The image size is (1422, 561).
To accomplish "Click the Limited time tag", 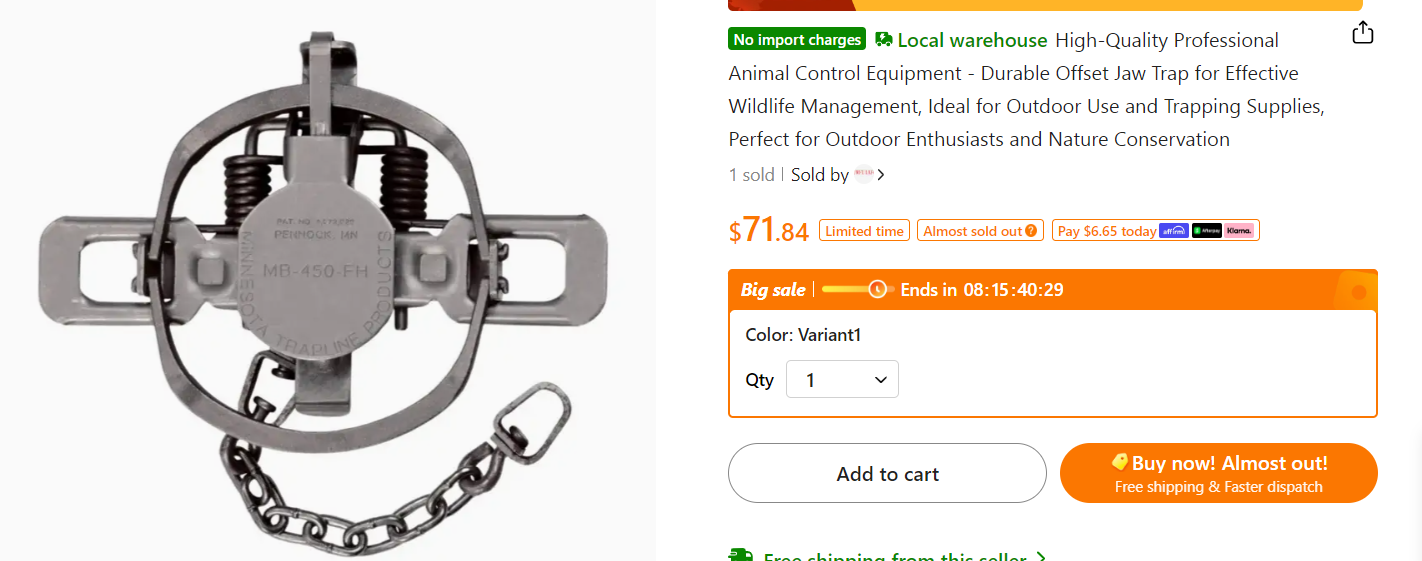I will pos(864,231).
